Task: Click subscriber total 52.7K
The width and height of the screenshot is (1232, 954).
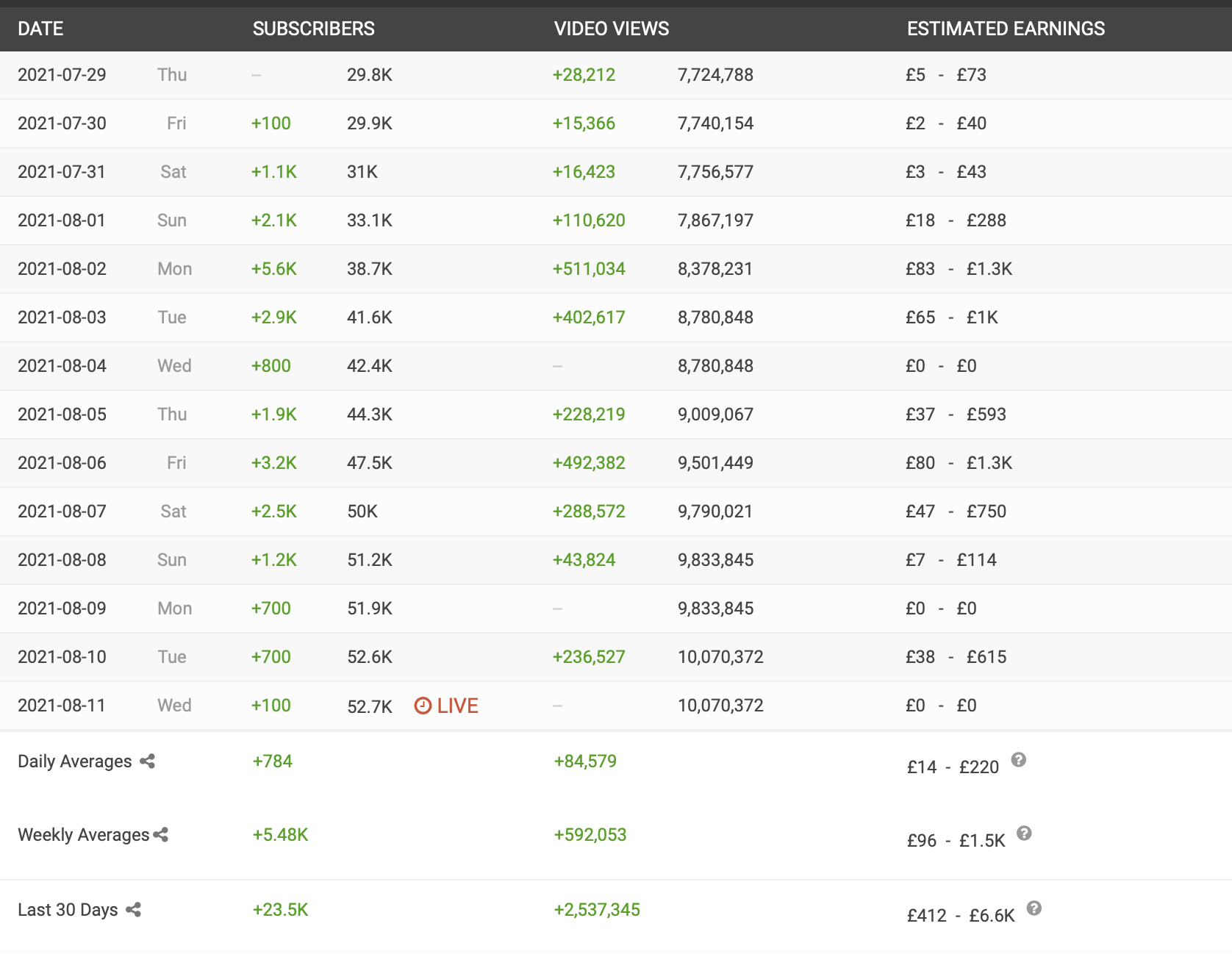Action: coord(370,706)
